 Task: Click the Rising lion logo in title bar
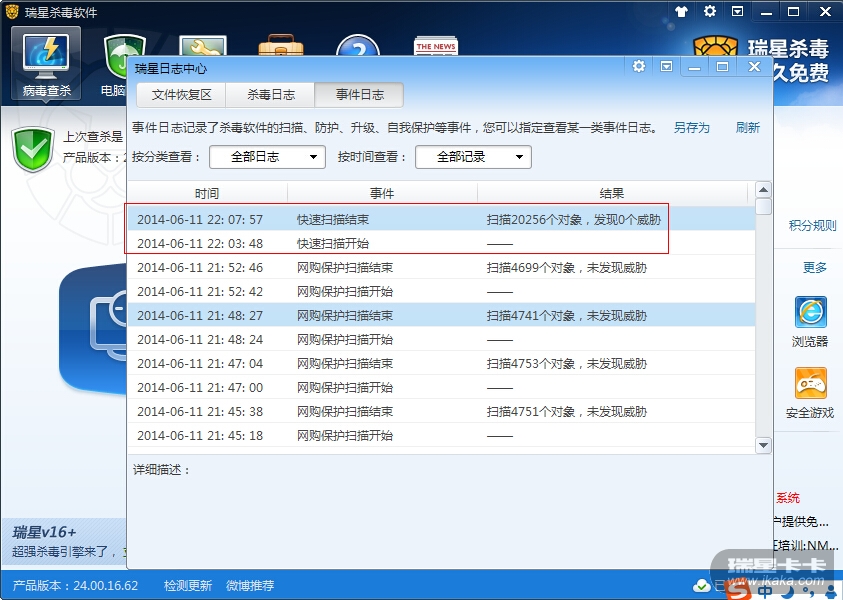tap(12, 11)
